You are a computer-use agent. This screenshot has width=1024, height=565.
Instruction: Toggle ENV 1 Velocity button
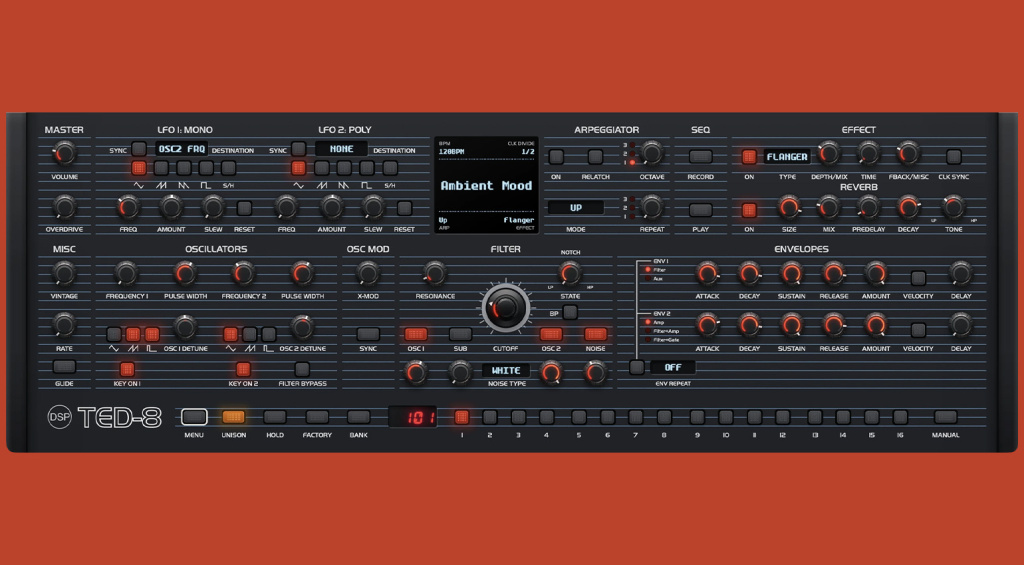point(918,278)
